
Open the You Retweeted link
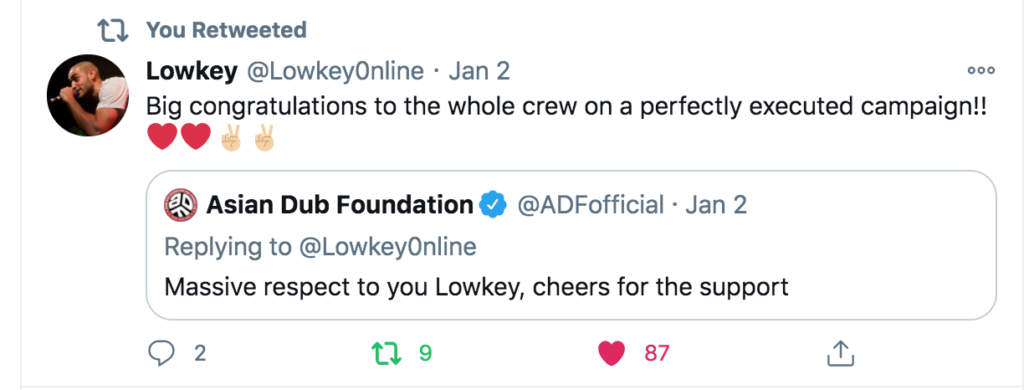[x=226, y=30]
